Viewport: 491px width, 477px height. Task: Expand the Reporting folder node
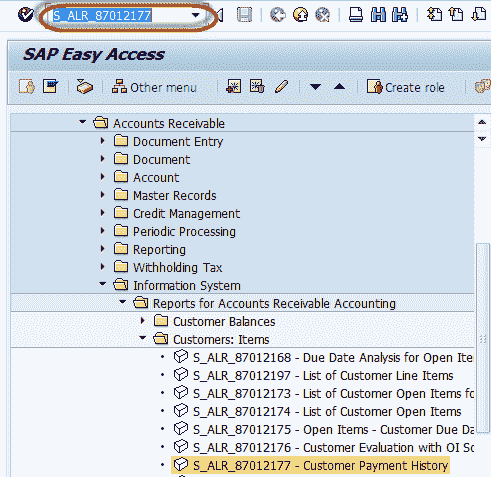(x=103, y=249)
